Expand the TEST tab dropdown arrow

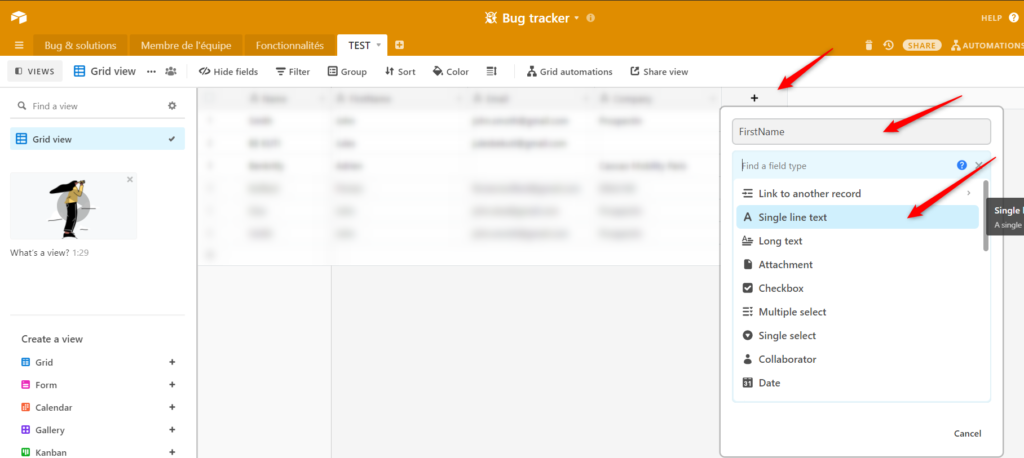pyautogui.click(x=378, y=45)
